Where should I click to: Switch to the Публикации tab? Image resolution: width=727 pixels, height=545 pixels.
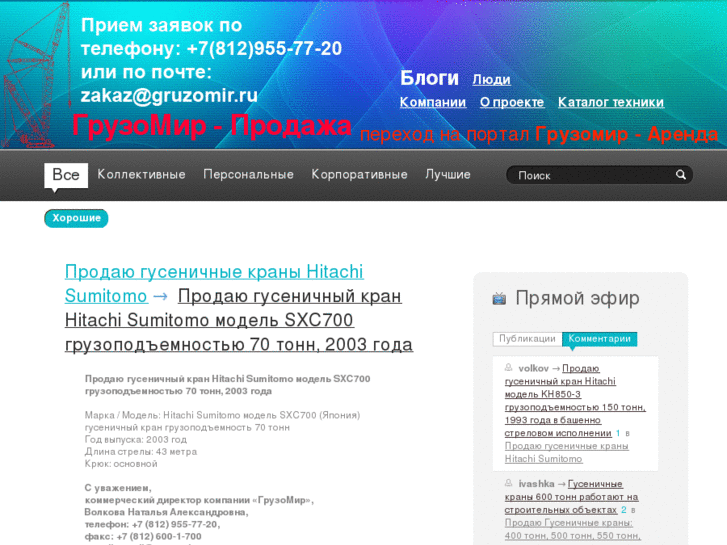click(x=527, y=339)
